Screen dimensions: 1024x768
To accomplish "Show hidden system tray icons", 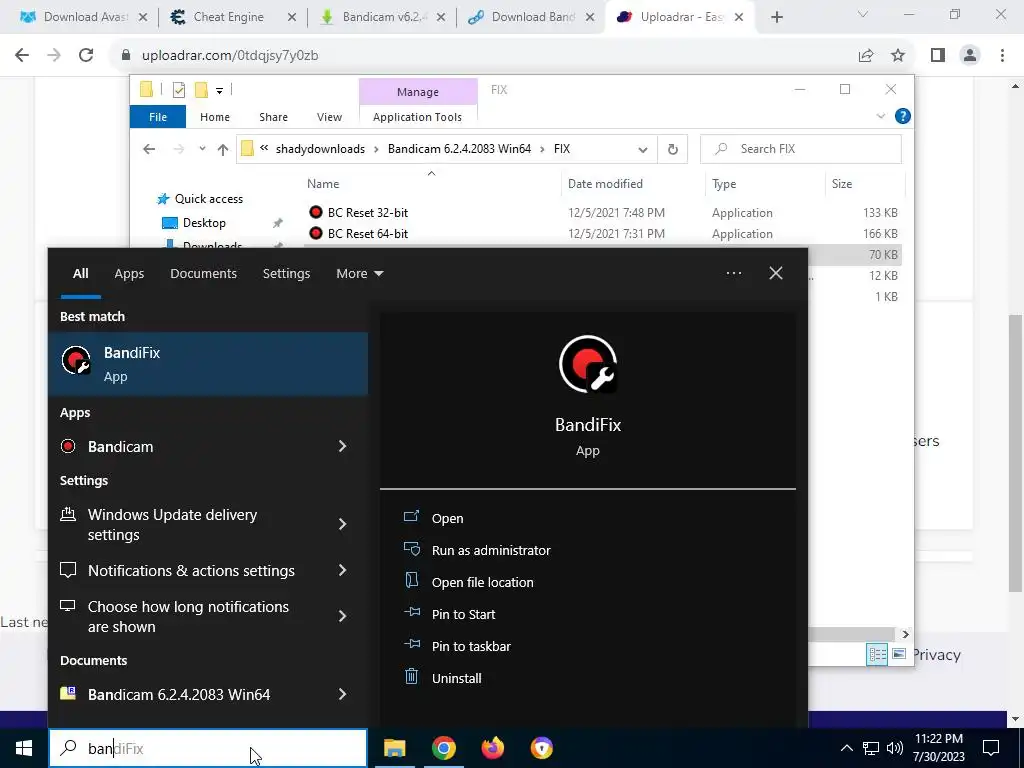I will 846,748.
